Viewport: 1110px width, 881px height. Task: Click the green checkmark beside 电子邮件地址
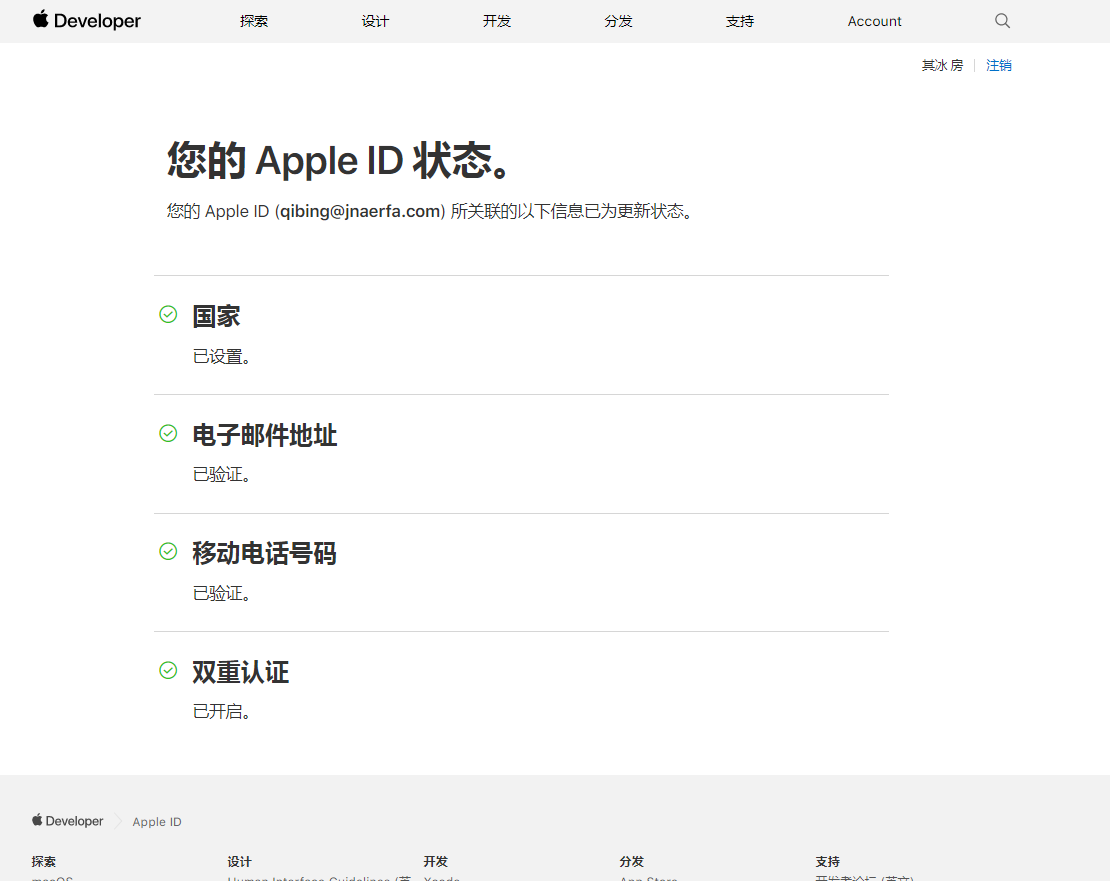click(x=168, y=433)
